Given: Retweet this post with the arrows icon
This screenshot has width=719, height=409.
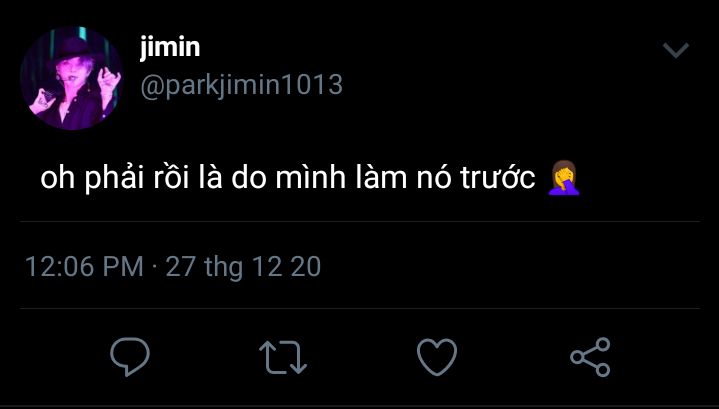Looking at the screenshot, I should pos(283,357).
